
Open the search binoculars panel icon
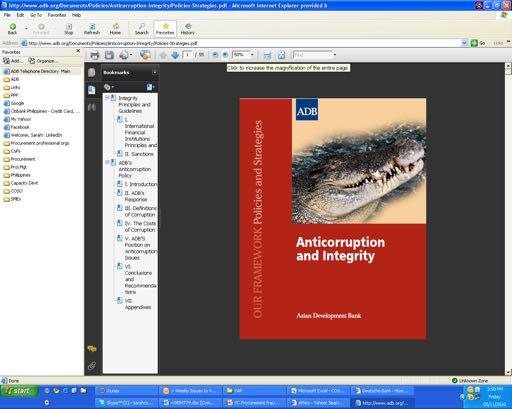point(92,107)
